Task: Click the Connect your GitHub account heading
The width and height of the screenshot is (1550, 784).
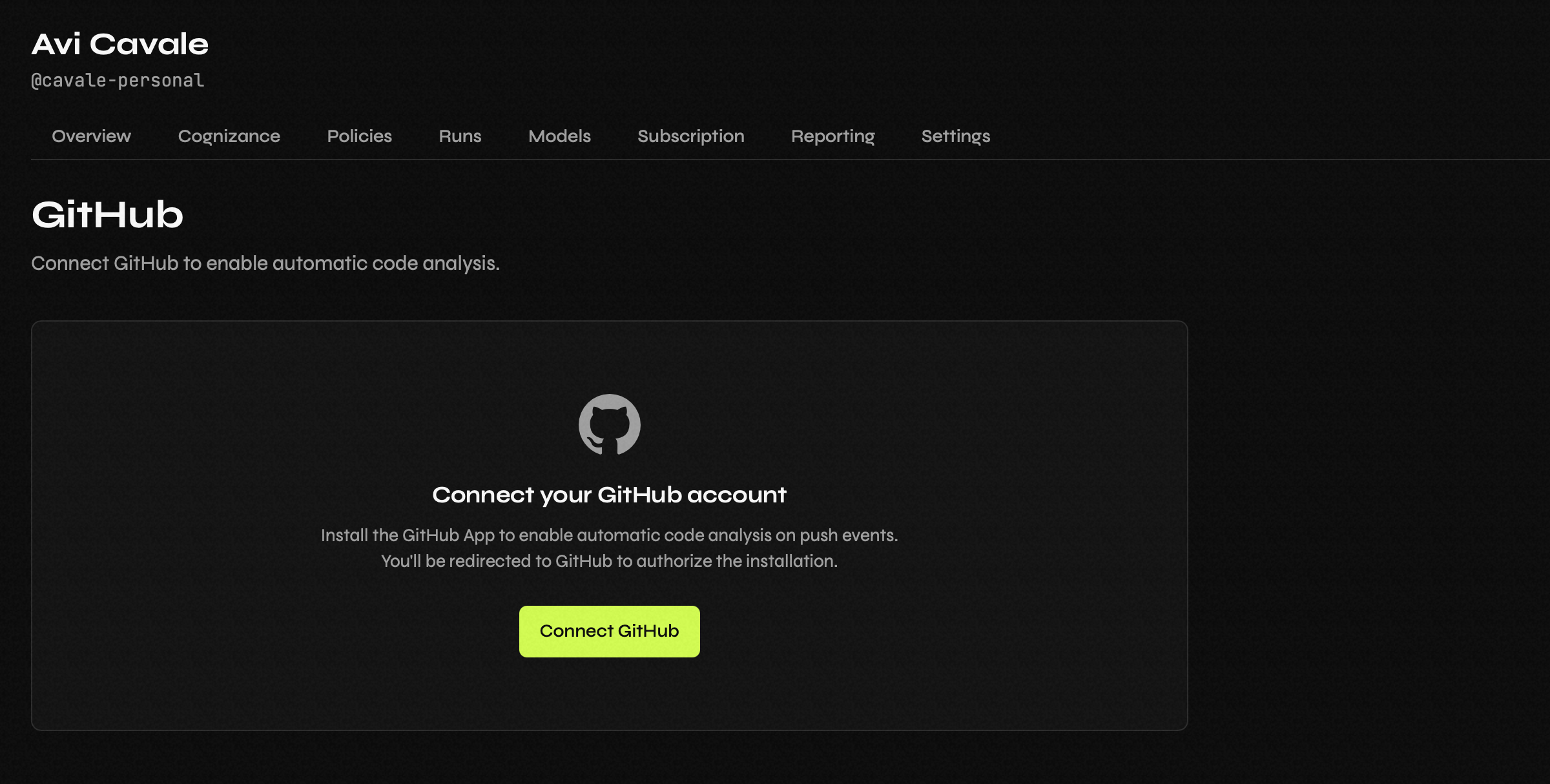Action: 610,494
